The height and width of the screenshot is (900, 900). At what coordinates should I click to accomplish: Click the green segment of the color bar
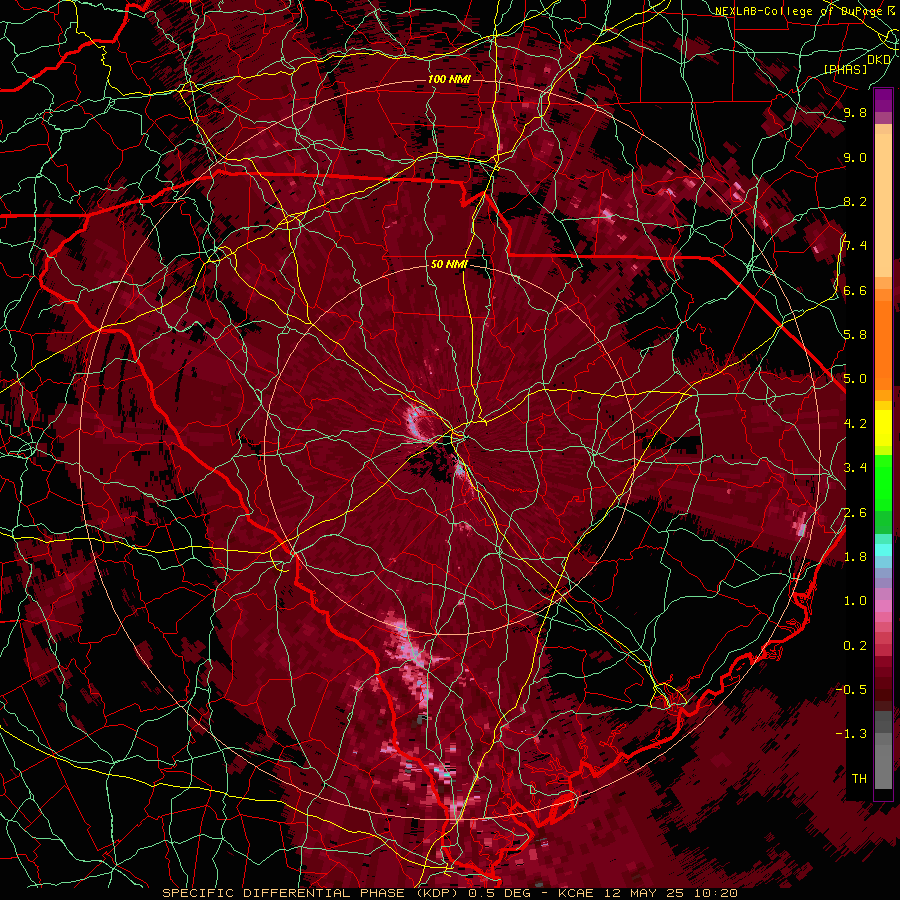pos(883,482)
